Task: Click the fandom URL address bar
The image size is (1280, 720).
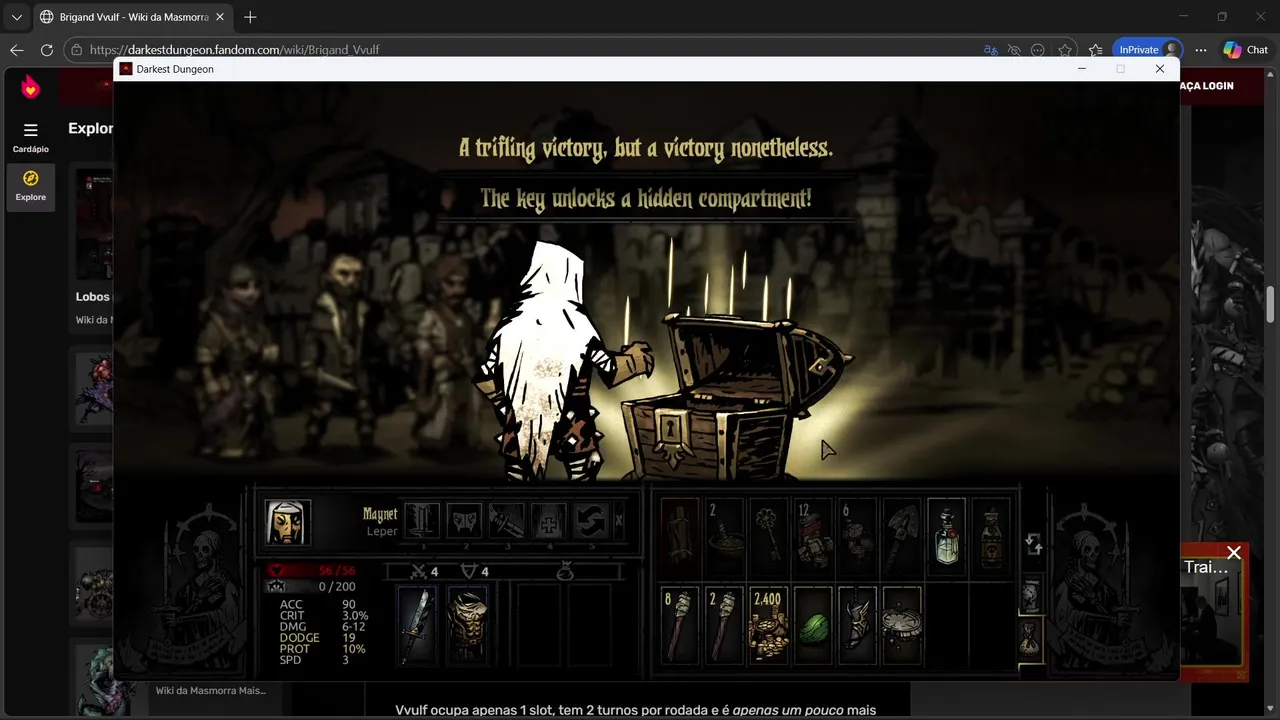Action: point(520,50)
